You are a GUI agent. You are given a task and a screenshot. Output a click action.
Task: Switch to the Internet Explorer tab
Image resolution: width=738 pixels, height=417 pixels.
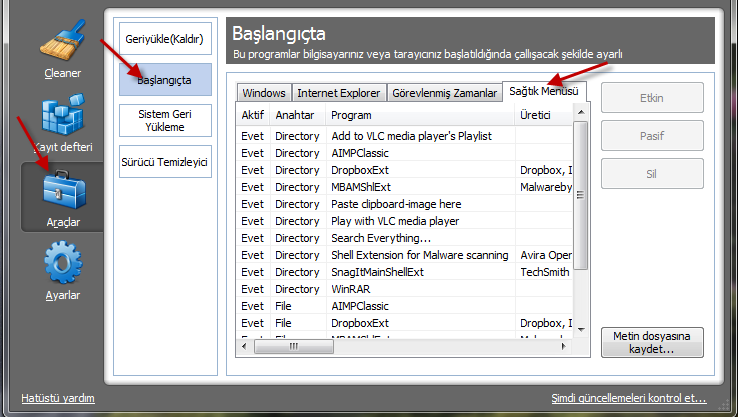(339, 93)
